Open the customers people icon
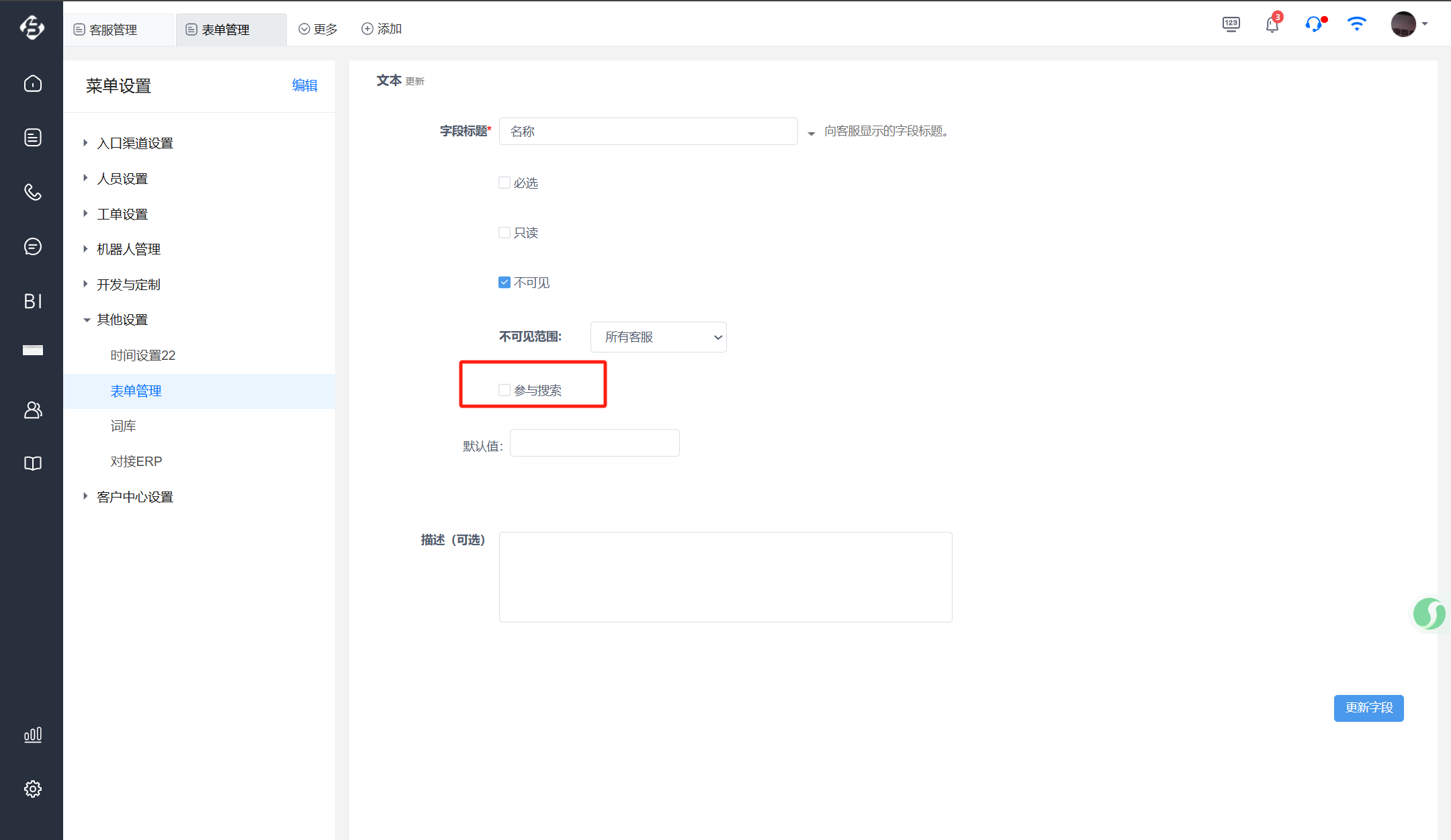 [32, 410]
